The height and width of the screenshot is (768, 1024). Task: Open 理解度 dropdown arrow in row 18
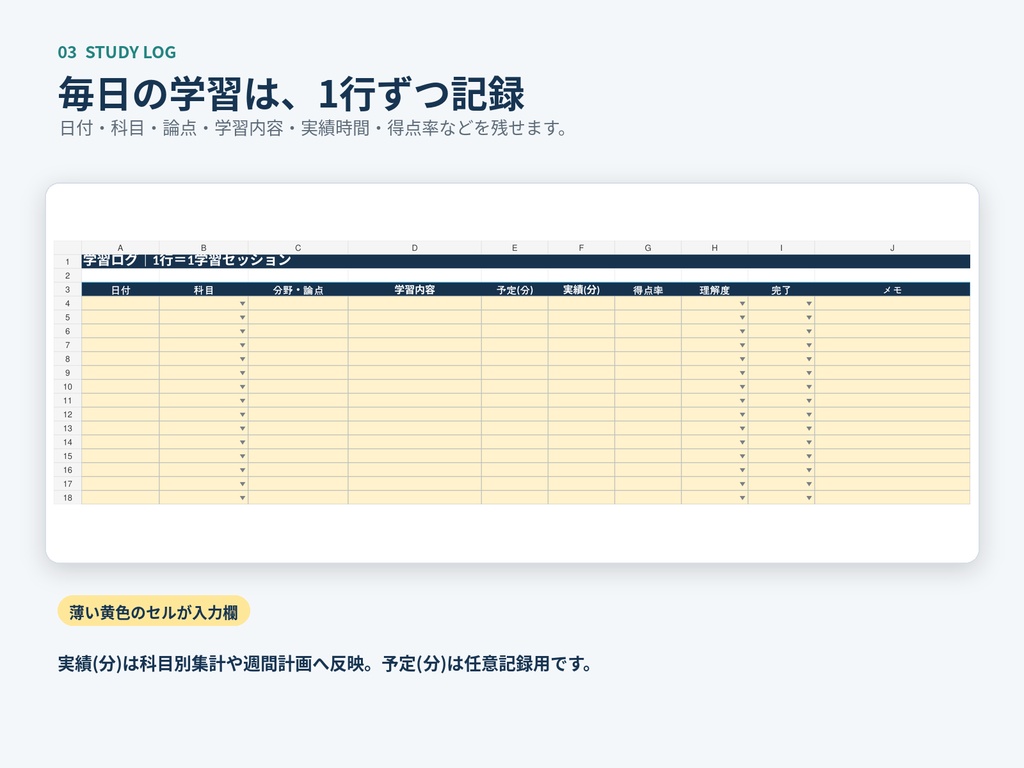click(742, 498)
